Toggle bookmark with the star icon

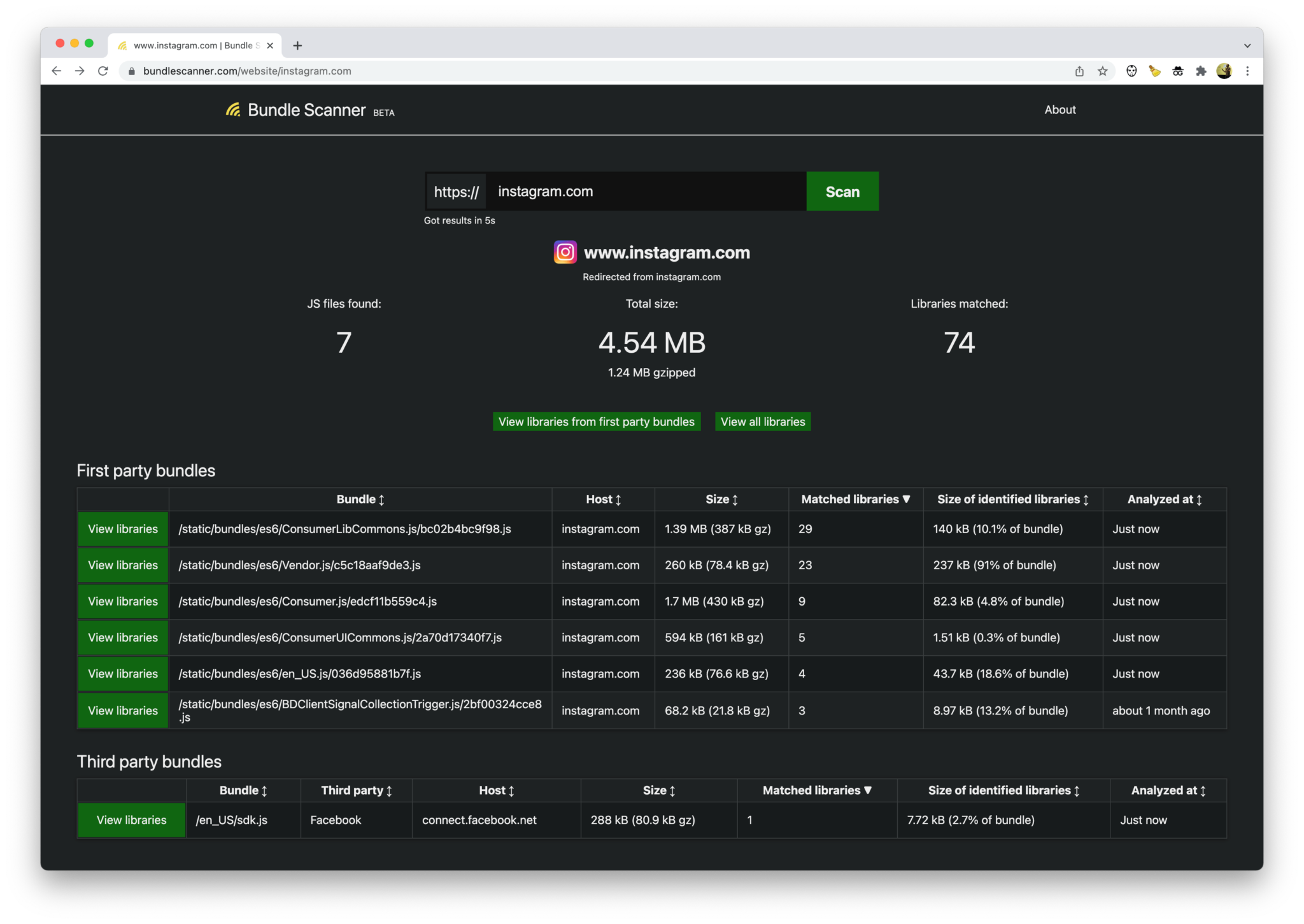pyautogui.click(x=1102, y=71)
